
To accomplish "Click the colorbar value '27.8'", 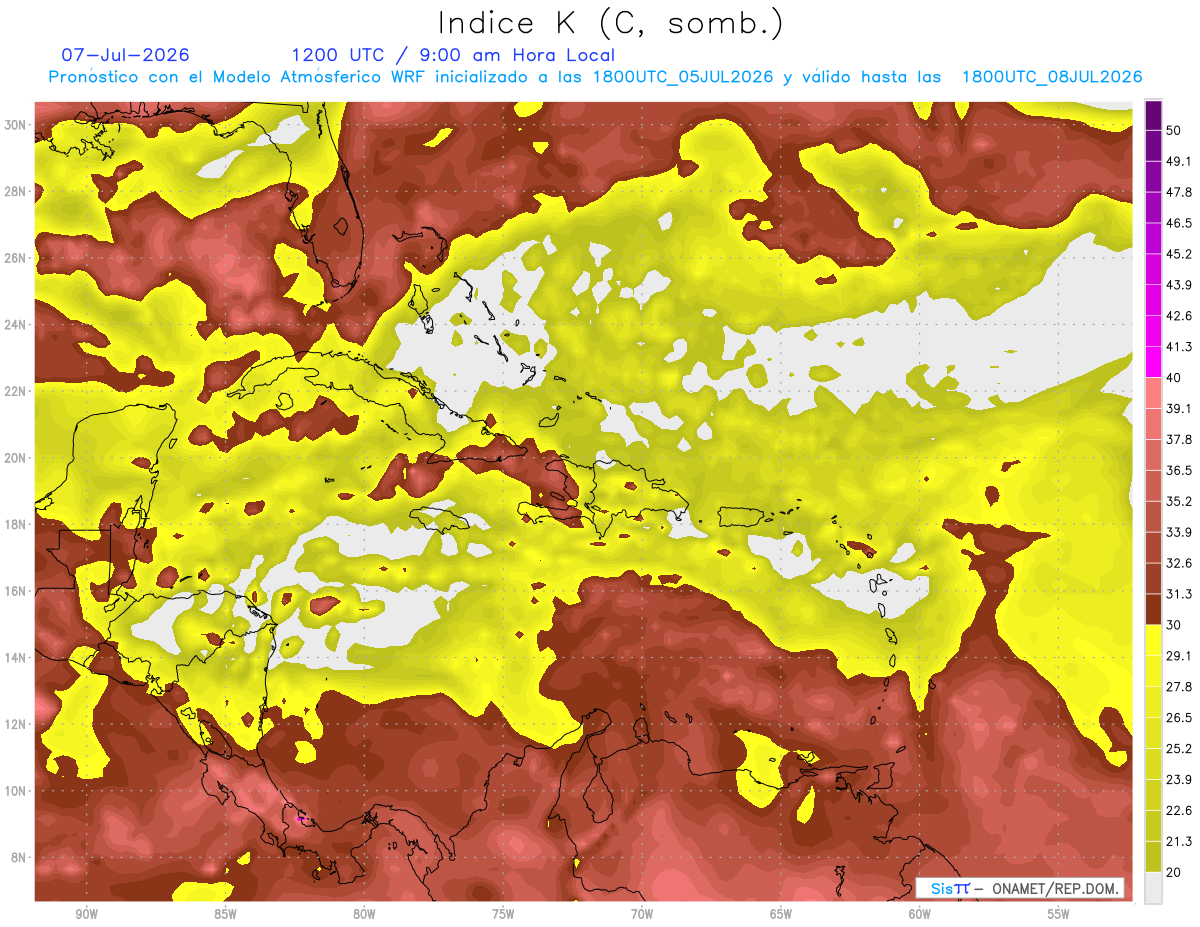I will coord(1179,686).
